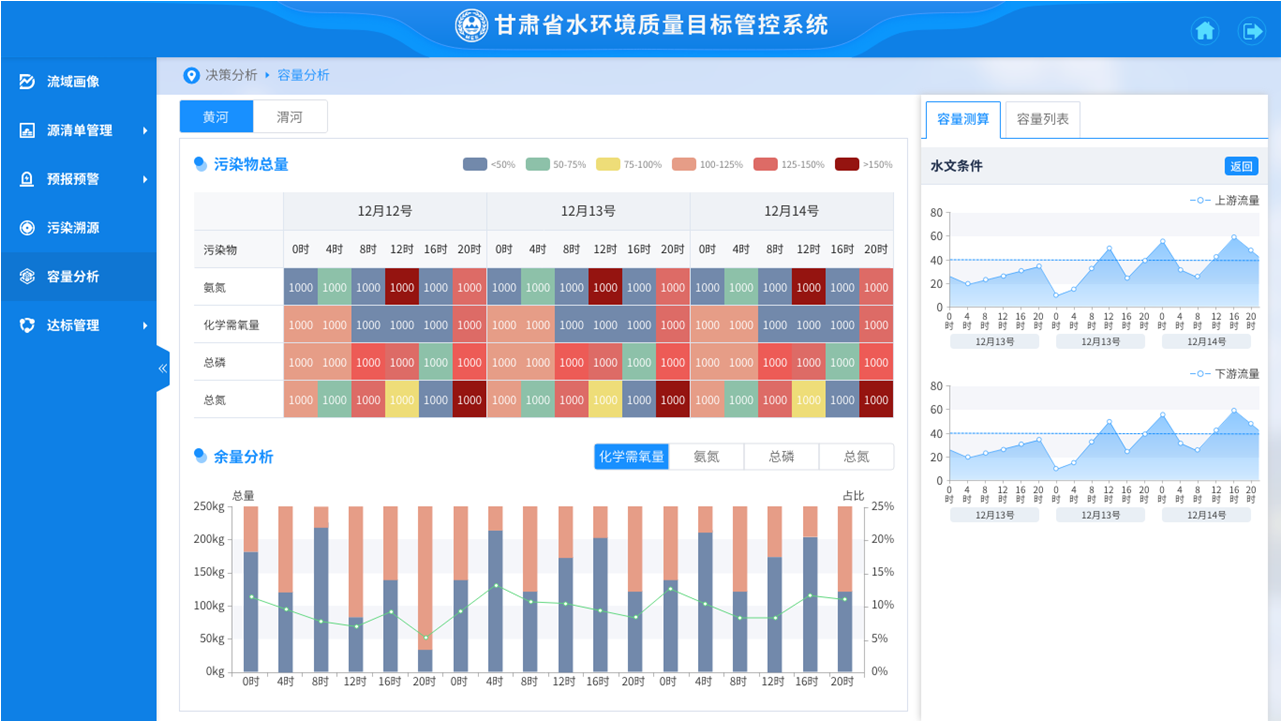1282x722 pixels.
Task: Click the 源清单管理 sidebar icon
Action: click(x=27, y=130)
